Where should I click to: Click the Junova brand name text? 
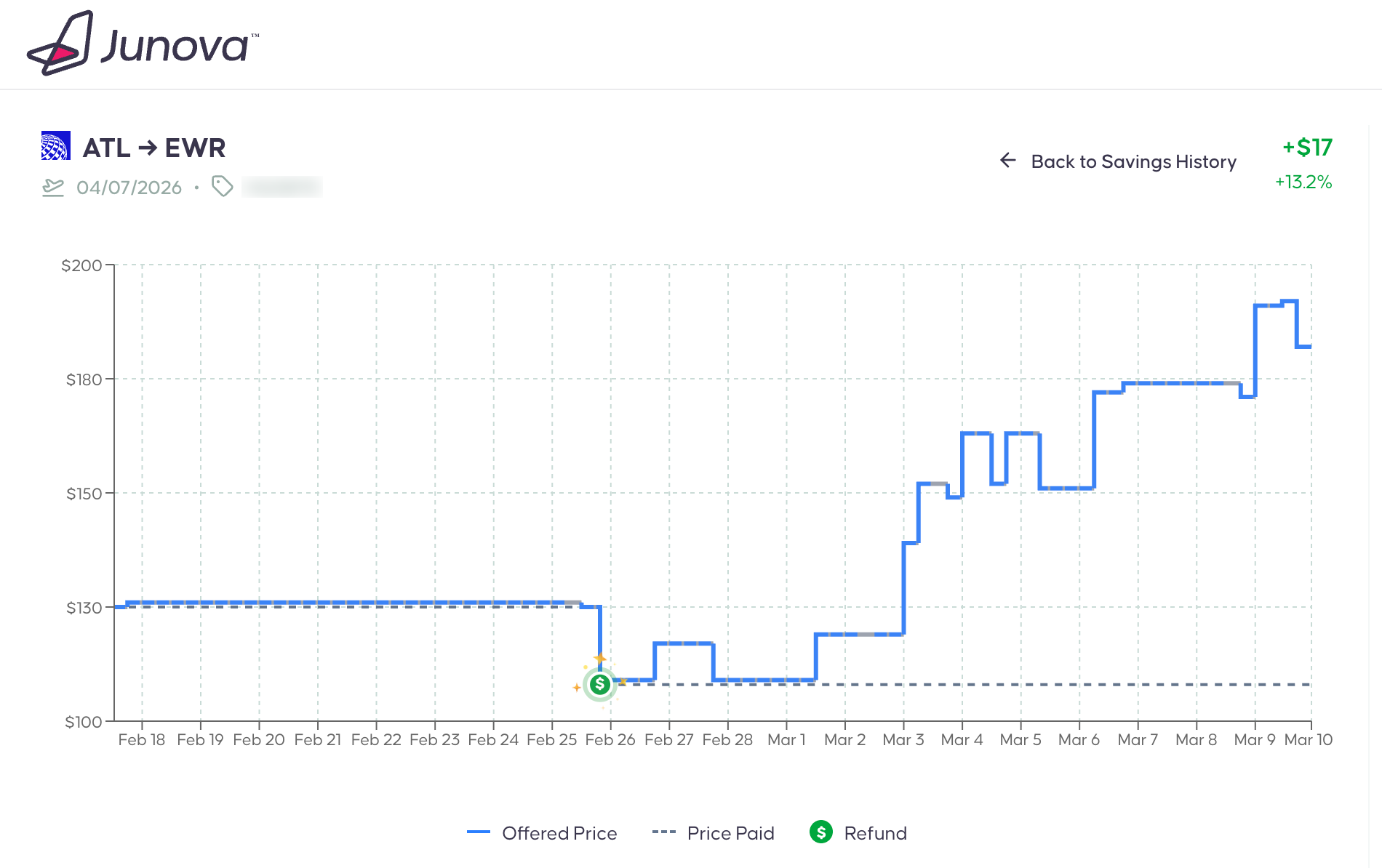175,46
